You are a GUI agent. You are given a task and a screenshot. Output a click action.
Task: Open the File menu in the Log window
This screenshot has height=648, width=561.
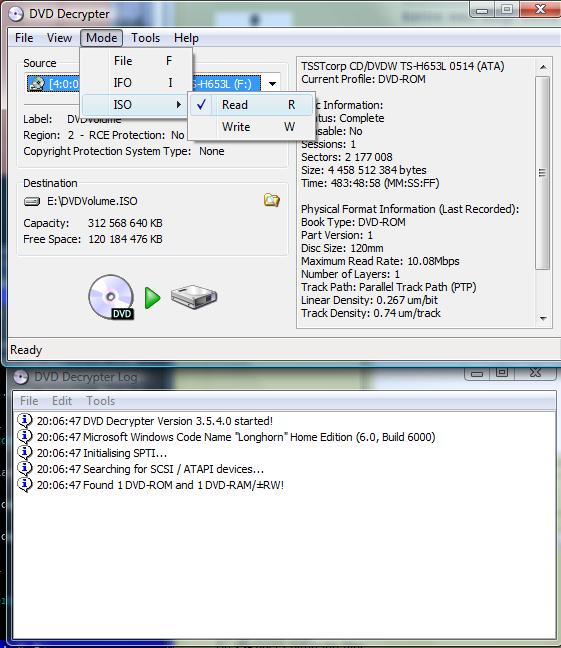tap(29, 401)
